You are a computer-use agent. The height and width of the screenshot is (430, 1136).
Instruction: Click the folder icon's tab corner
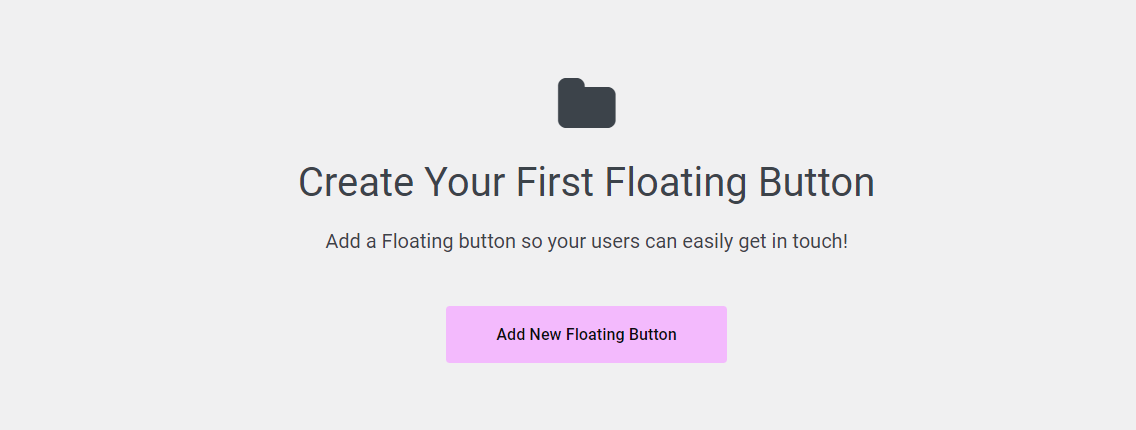(571, 84)
